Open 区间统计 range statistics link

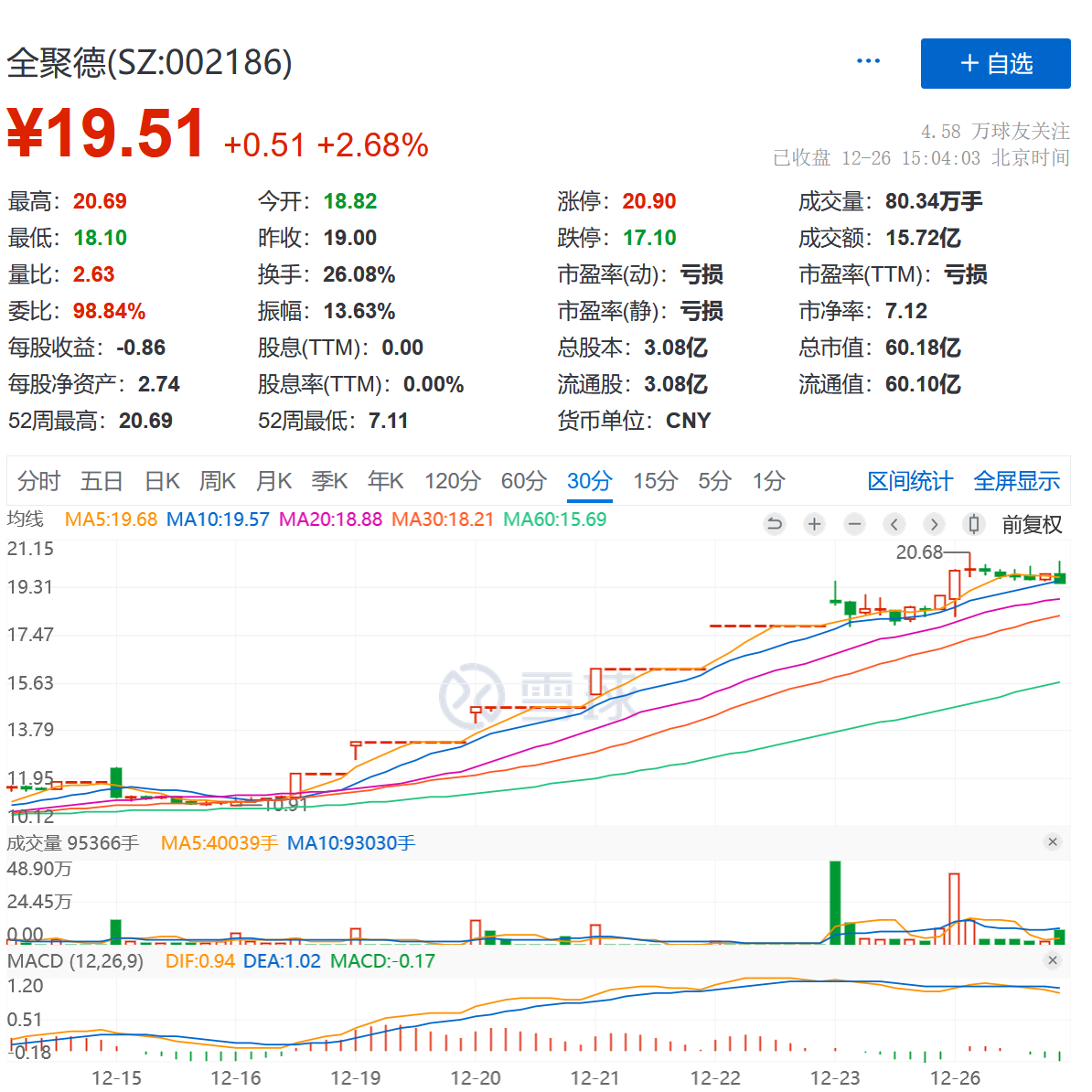click(x=909, y=480)
